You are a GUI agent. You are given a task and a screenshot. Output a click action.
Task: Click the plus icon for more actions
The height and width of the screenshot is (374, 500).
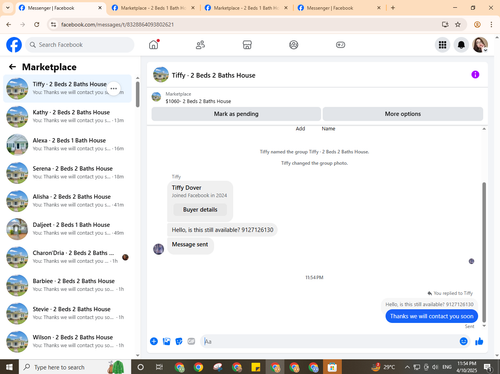tap(154, 341)
